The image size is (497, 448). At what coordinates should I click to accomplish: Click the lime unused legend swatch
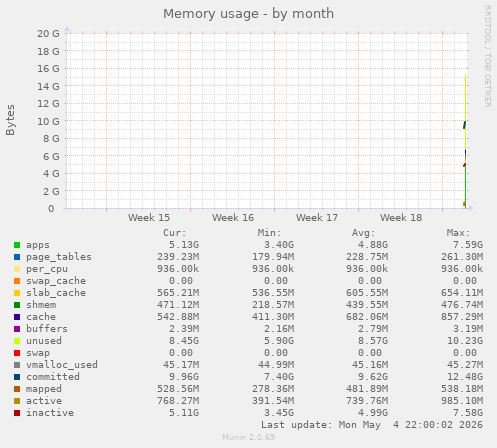(x=17, y=341)
